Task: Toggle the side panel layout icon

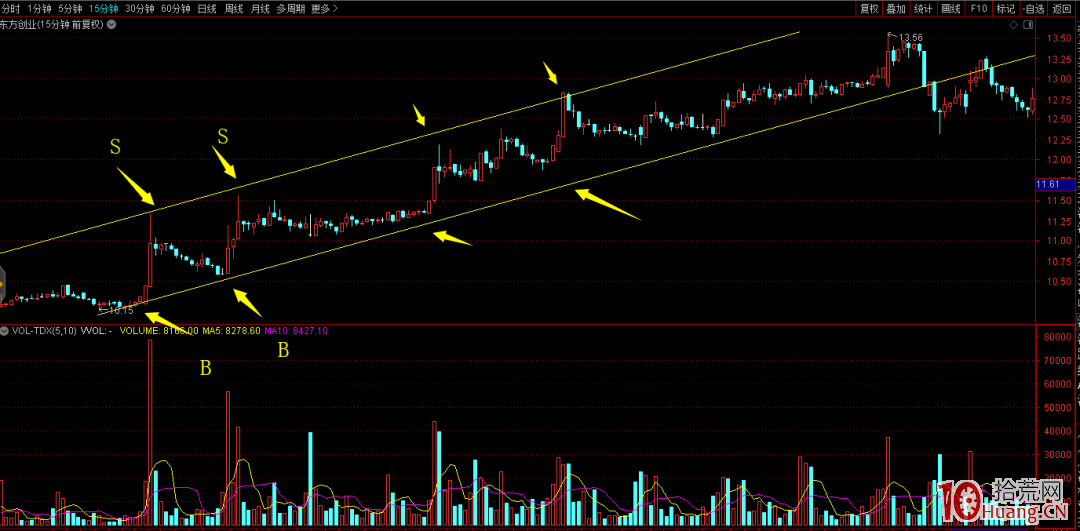Action: point(1026,25)
